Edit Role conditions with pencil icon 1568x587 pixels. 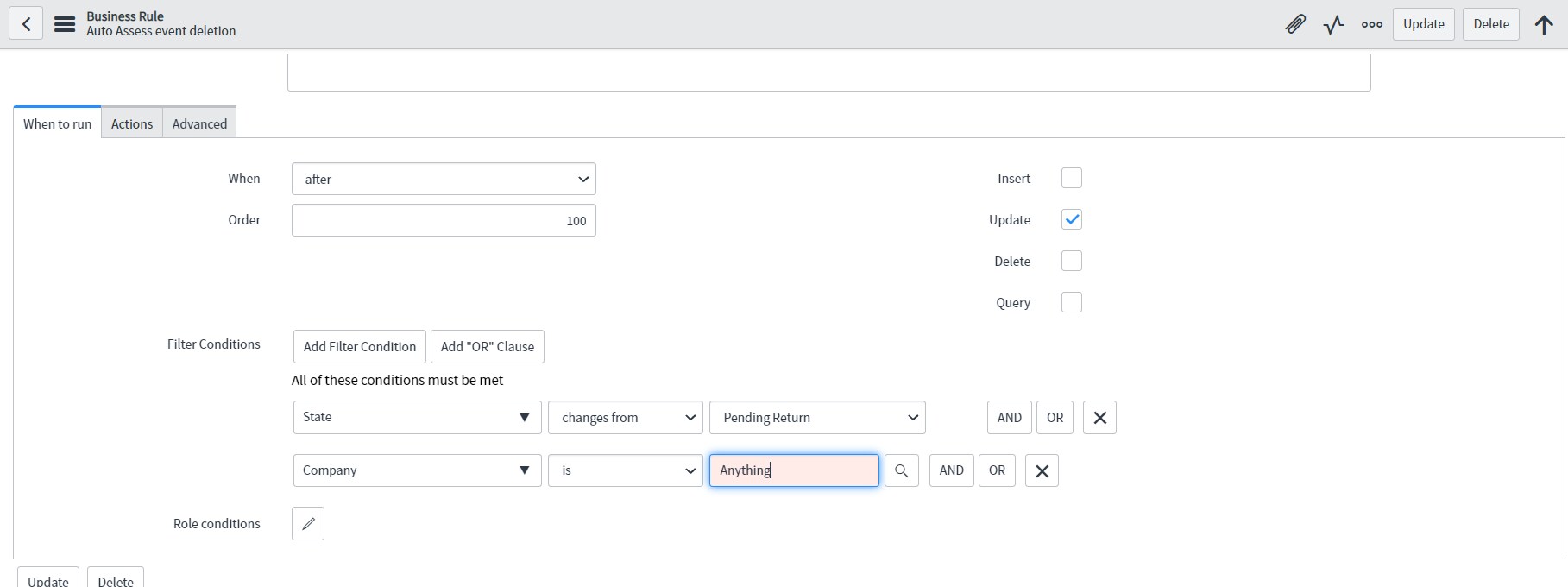point(308,524)
